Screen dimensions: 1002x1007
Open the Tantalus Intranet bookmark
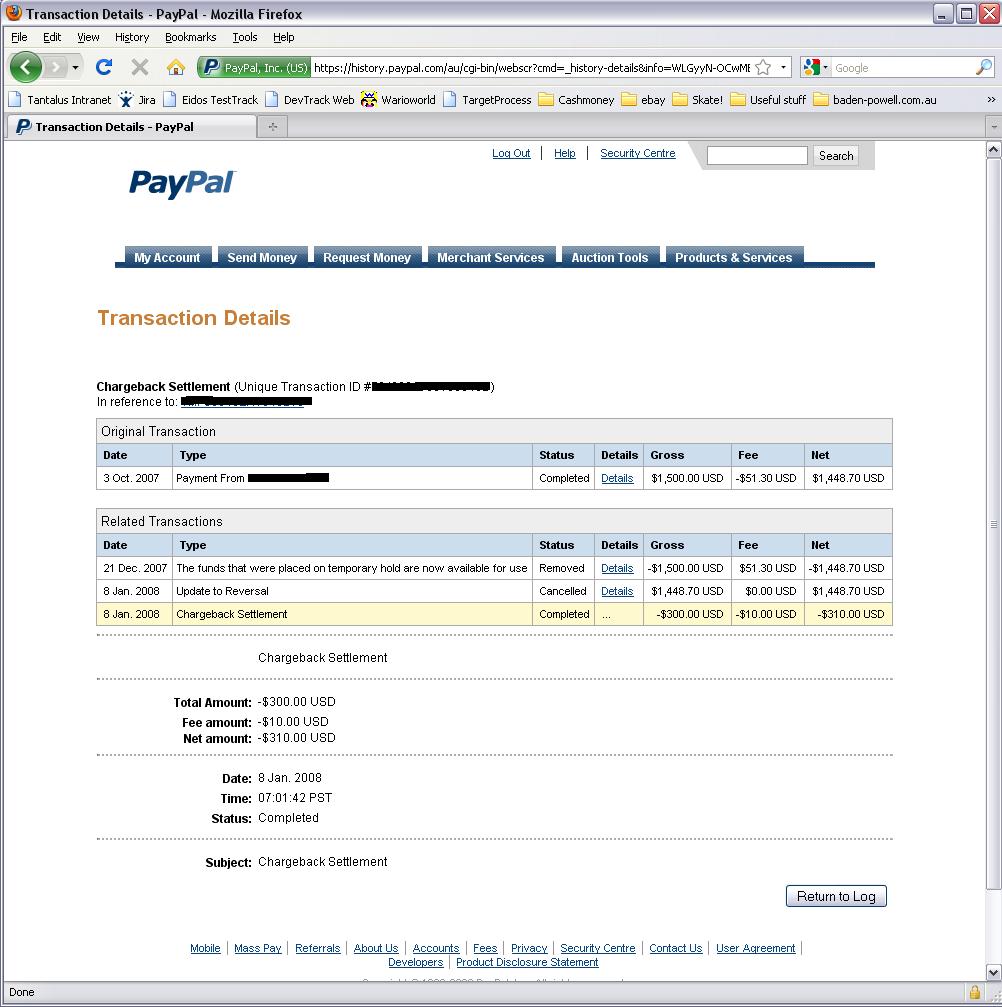(x=60, y=100)
